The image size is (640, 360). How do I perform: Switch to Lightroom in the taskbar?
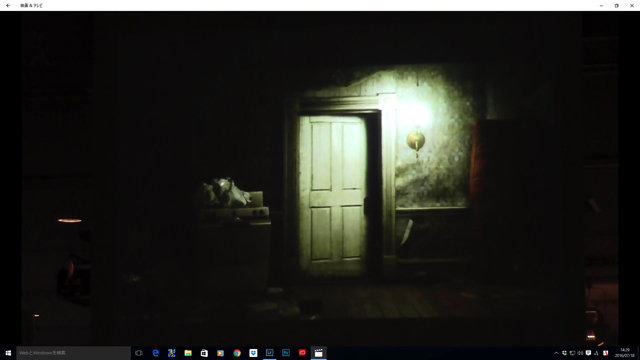point(269,353)
